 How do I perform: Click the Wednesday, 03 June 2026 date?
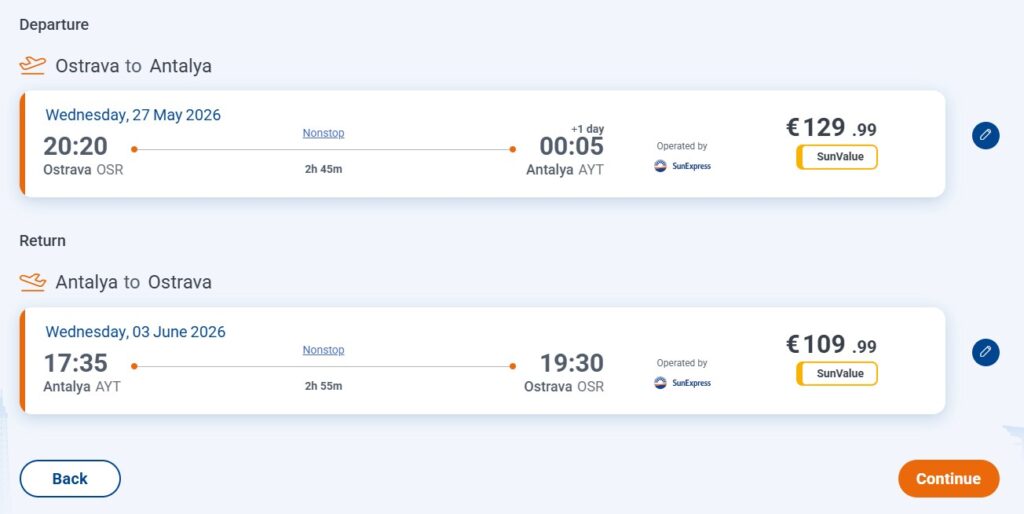(x=135, y=332)
